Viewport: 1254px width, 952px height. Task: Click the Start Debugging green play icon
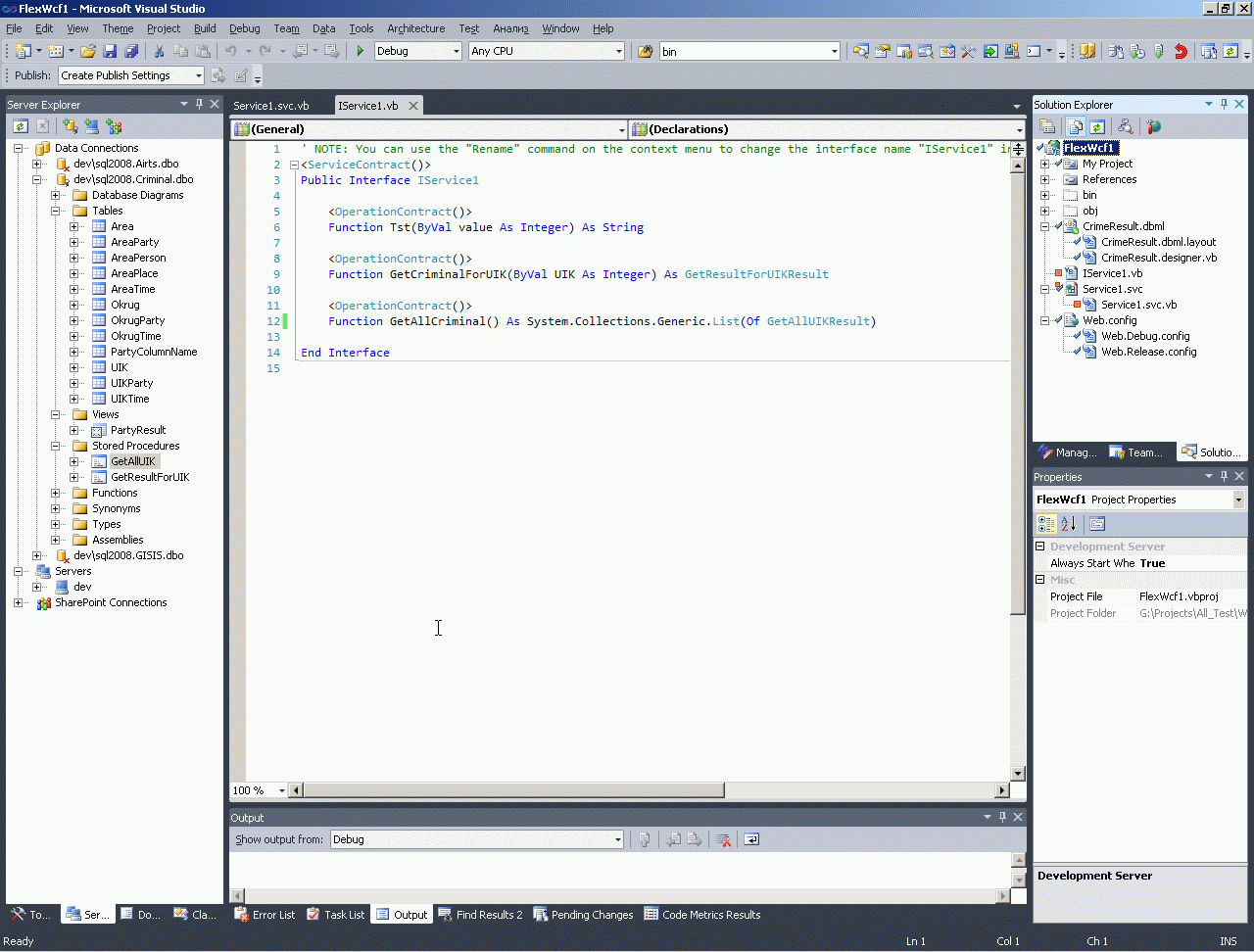tap(361, 51)
